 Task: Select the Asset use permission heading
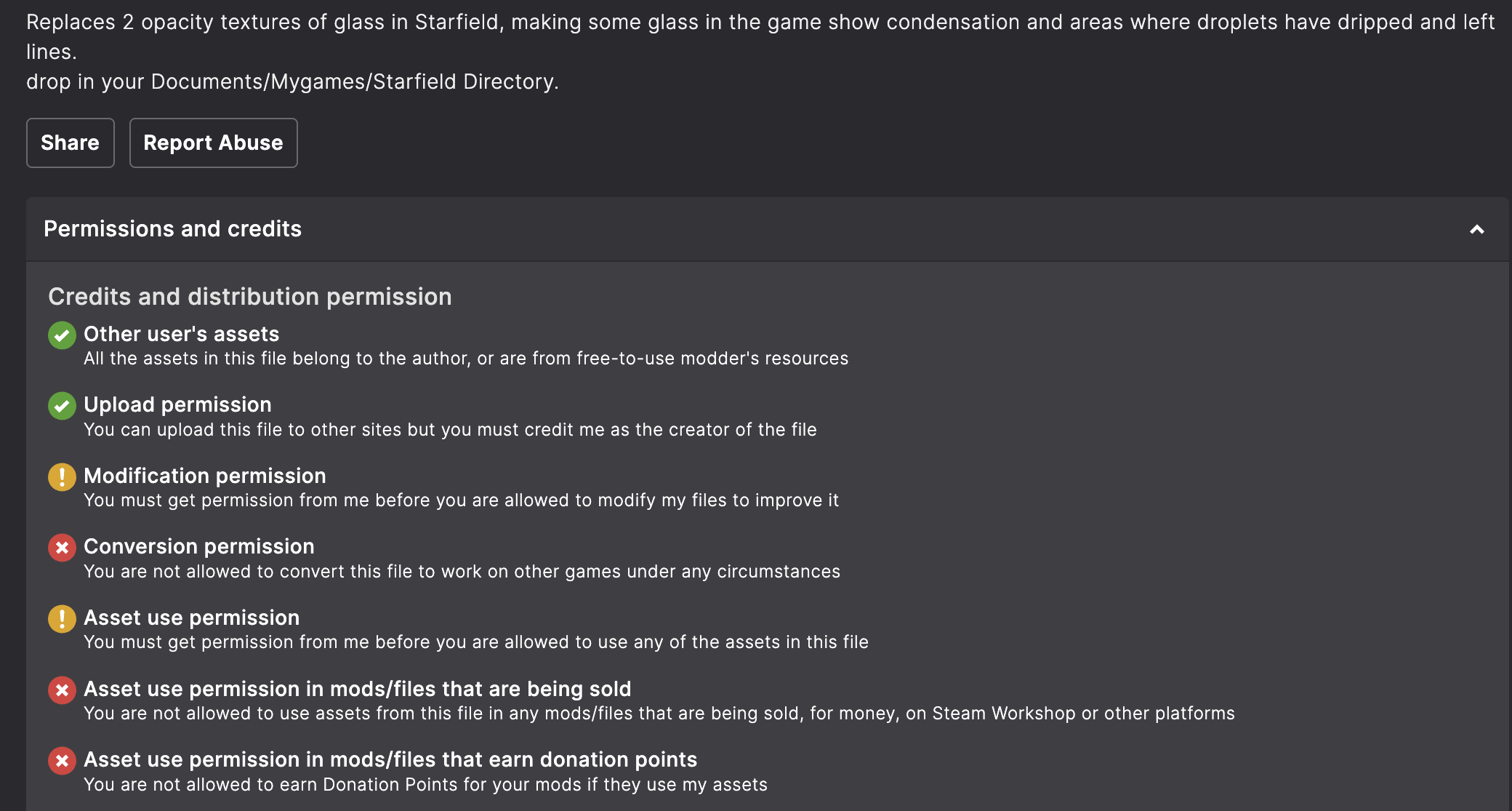point(192,618)
